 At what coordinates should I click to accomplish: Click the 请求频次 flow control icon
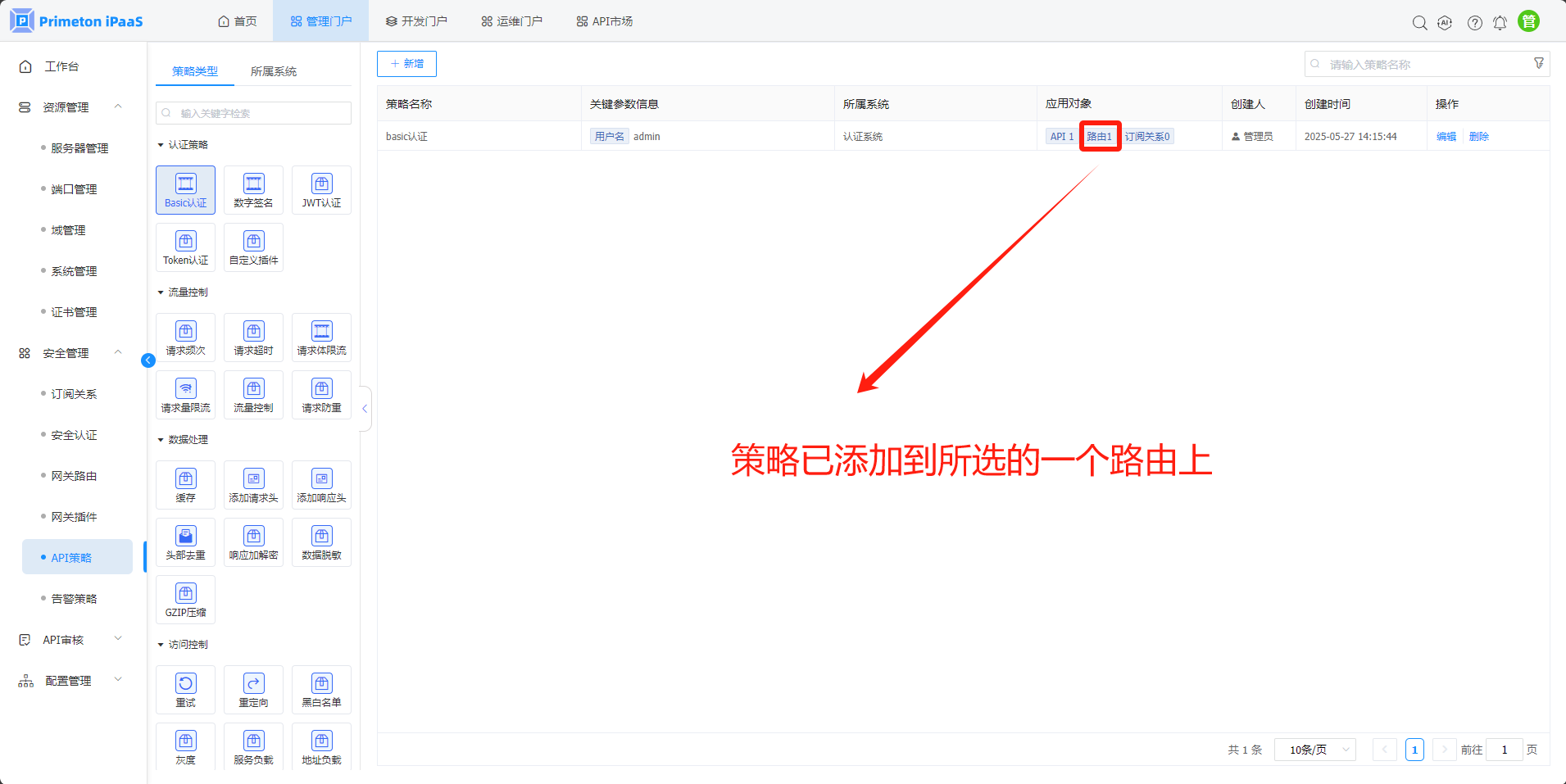click(185, 337)
